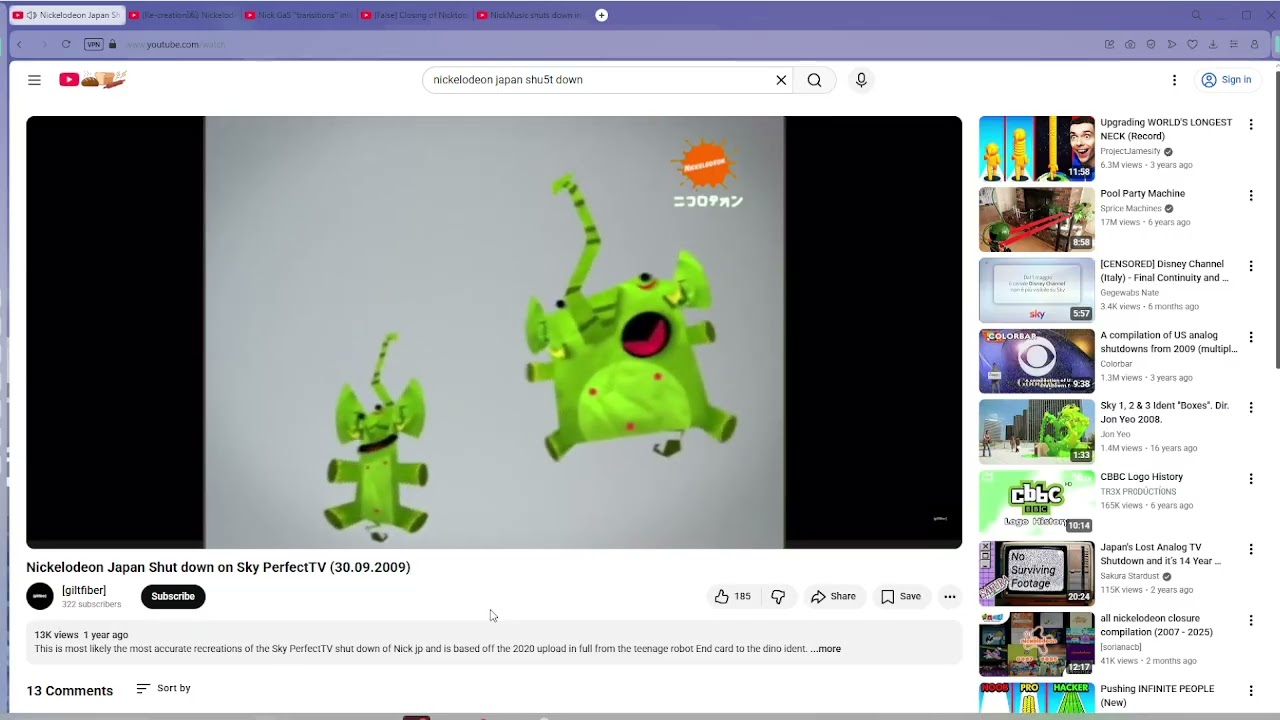Visit the Sprice Machines channel link

pos(1131,208)
